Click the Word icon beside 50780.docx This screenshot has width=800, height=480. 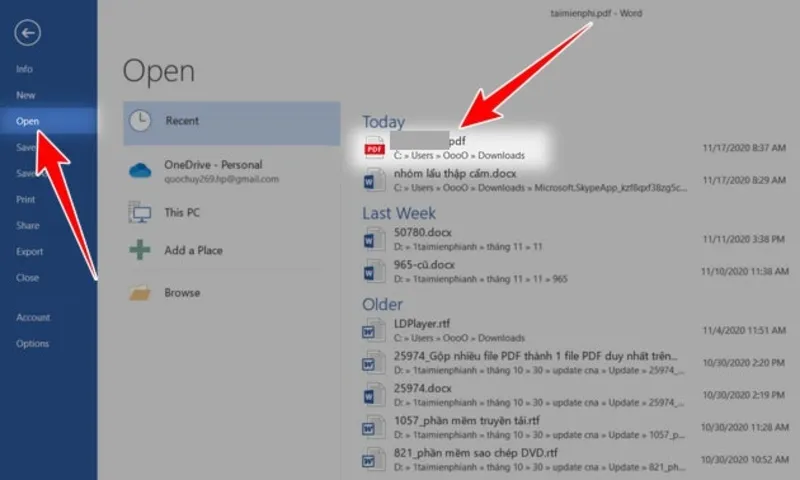pyautogui.click(x=374, y=239)
